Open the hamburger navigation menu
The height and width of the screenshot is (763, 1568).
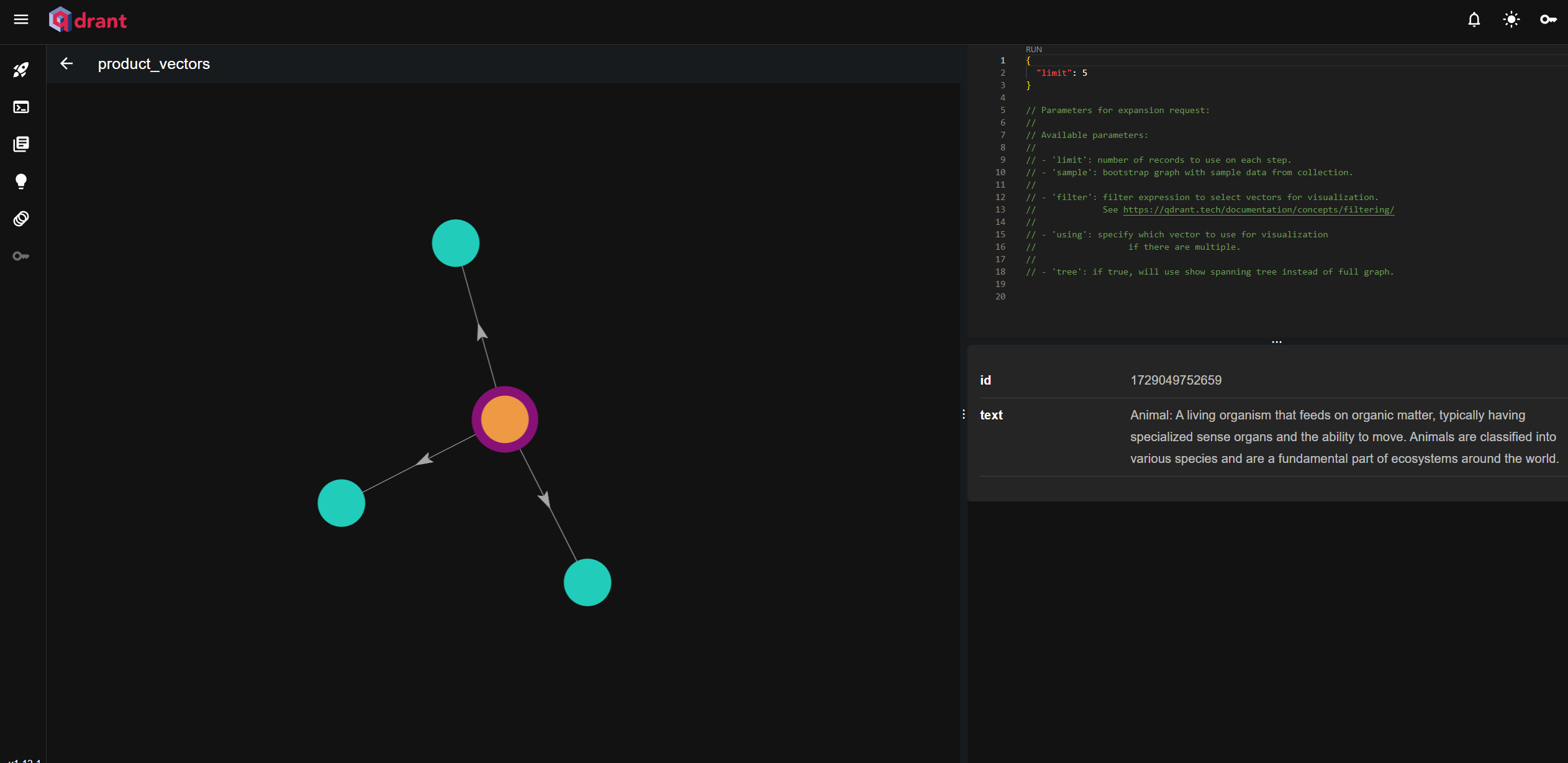click(x=21, y=19)
